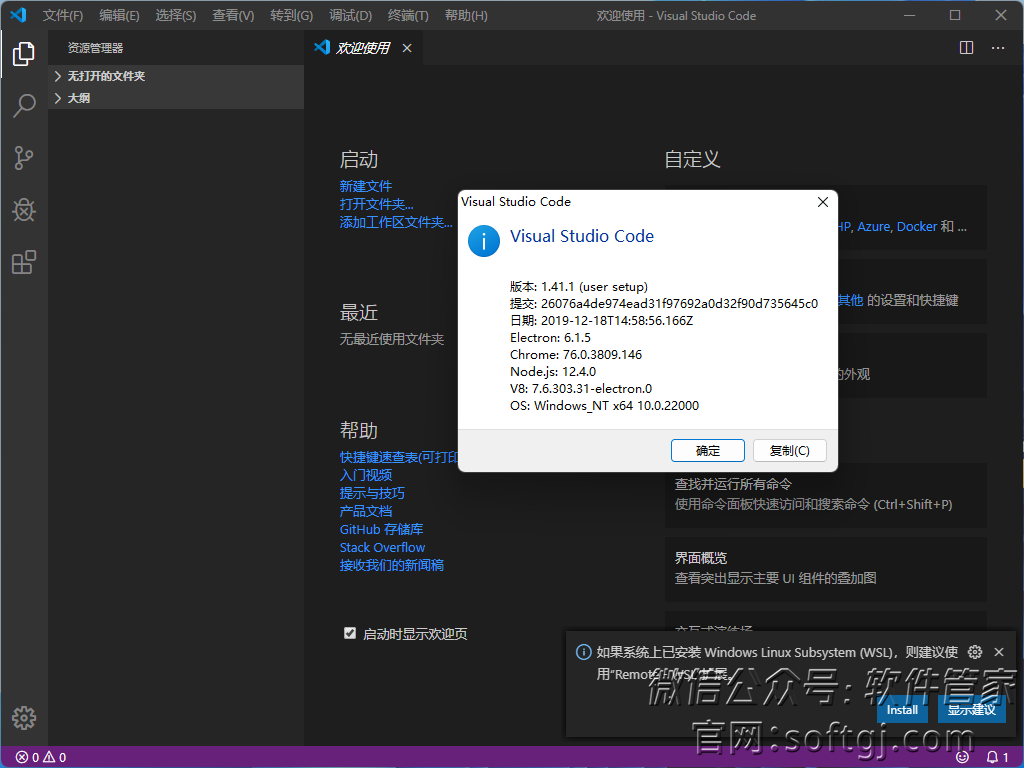Open the Stack Overflow link
The width and height of the screenshot is (1024, 768).
(382, 547)
